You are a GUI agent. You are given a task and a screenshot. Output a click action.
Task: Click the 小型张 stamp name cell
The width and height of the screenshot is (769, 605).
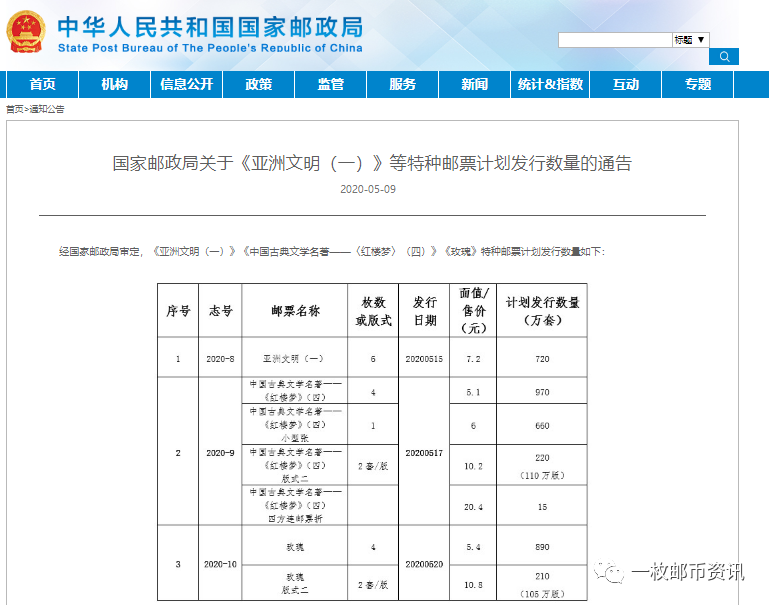click(x=295, y=425)
